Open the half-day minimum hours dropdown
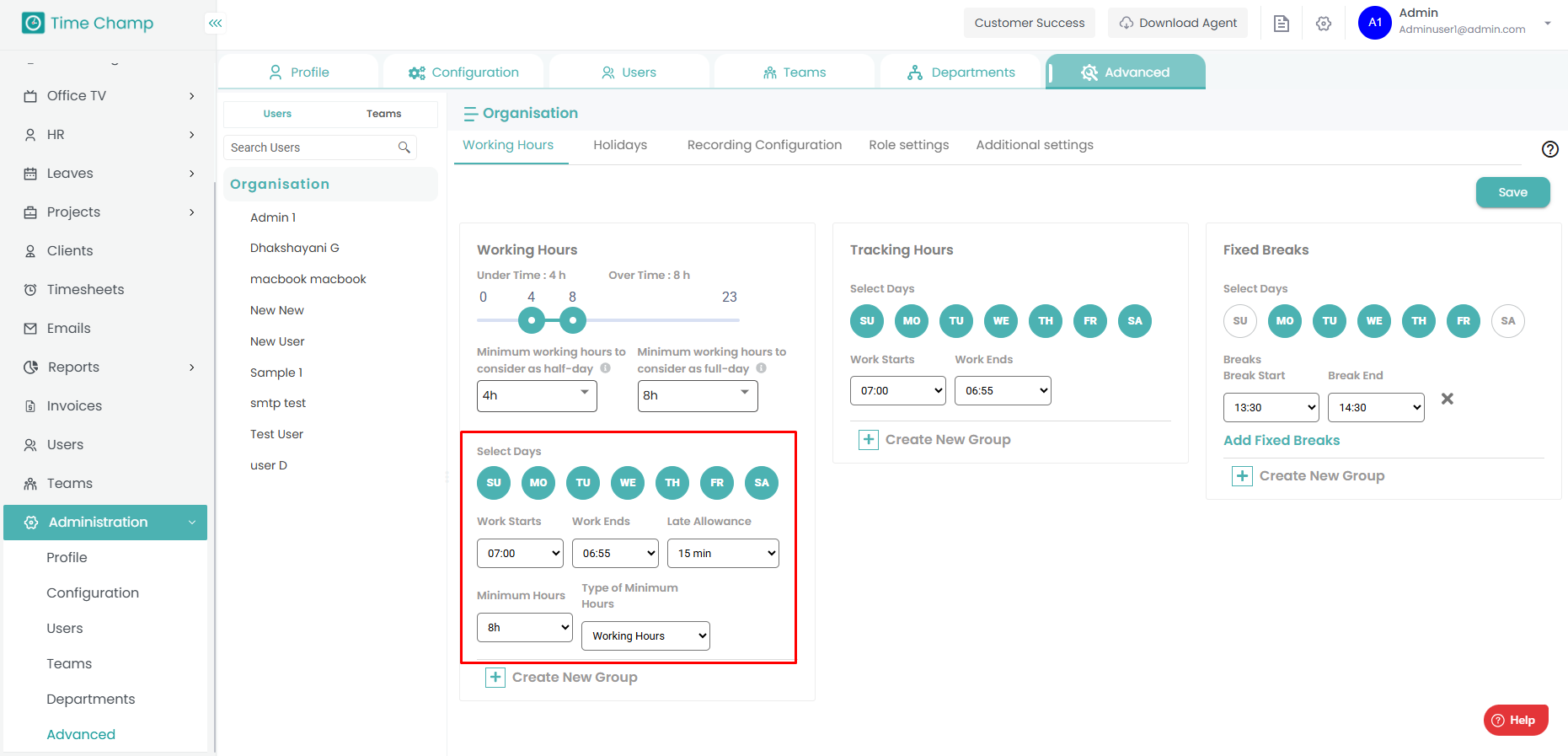Image resolution: width=1568 pixels, height=756 pixels. click(537, 396)
